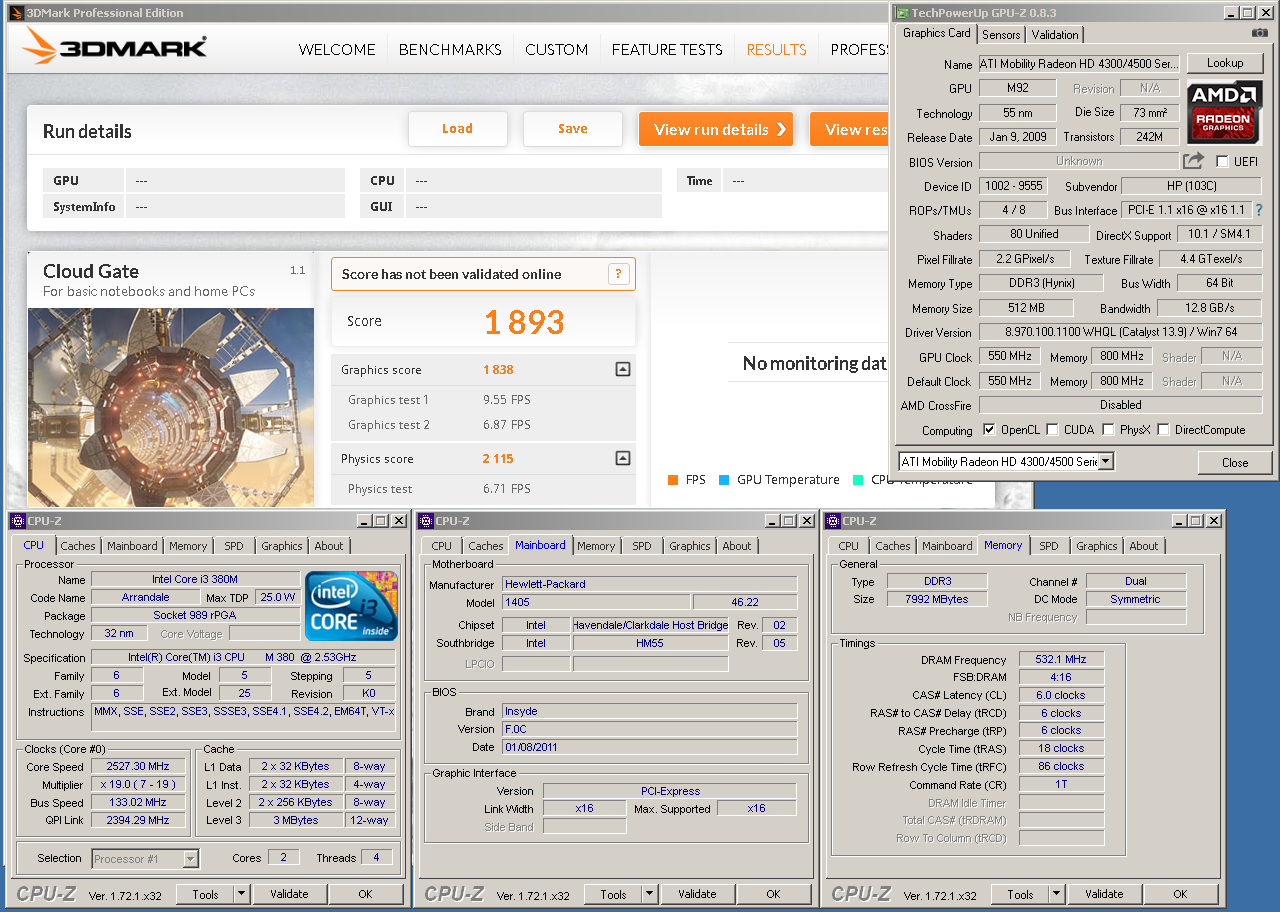Click the BIOS save/share arrow icon in GPU-Z
The image size is (1280, 912).
1194,160
